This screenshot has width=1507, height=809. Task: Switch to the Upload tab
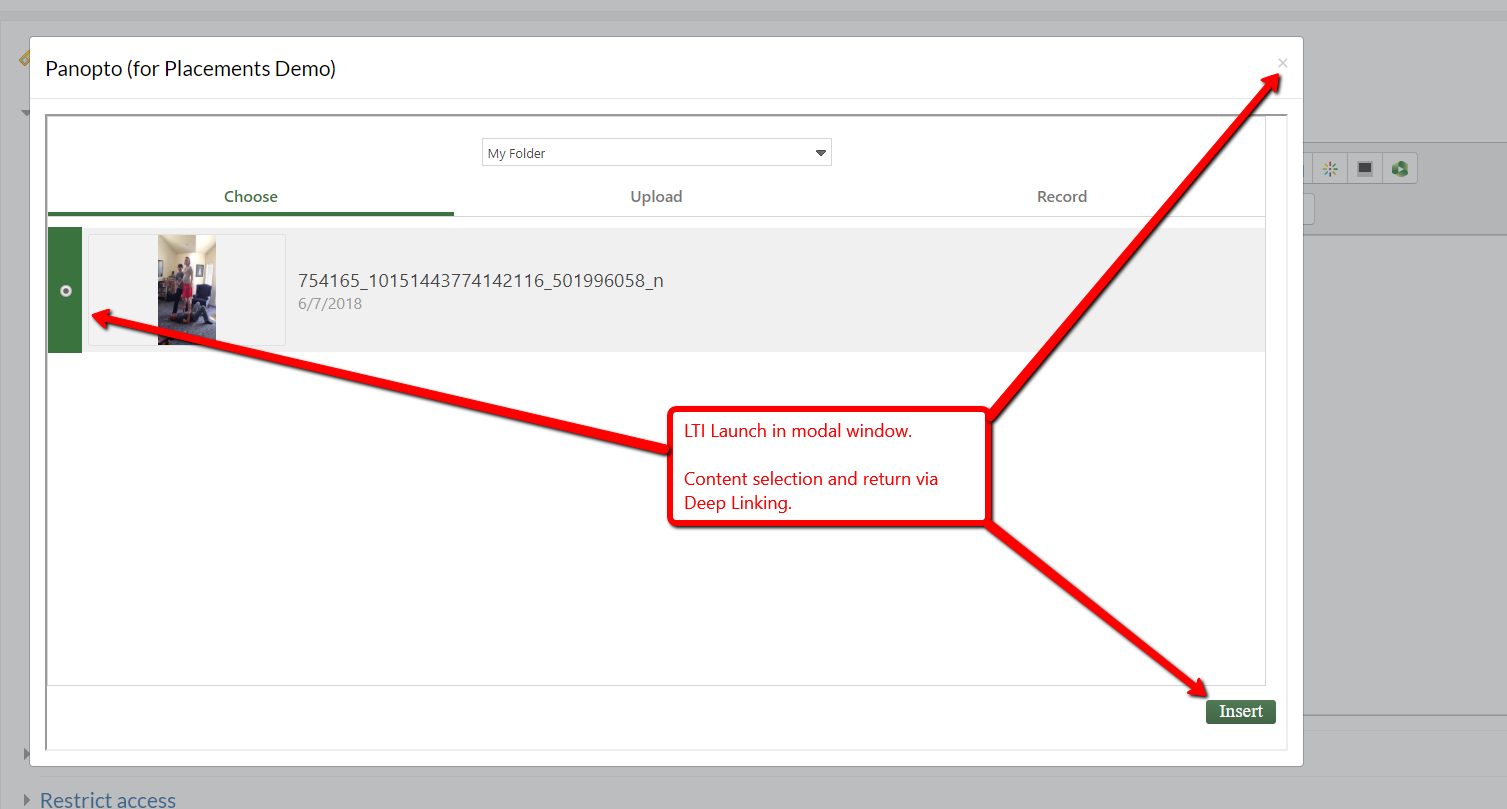[x=656, y=197]
